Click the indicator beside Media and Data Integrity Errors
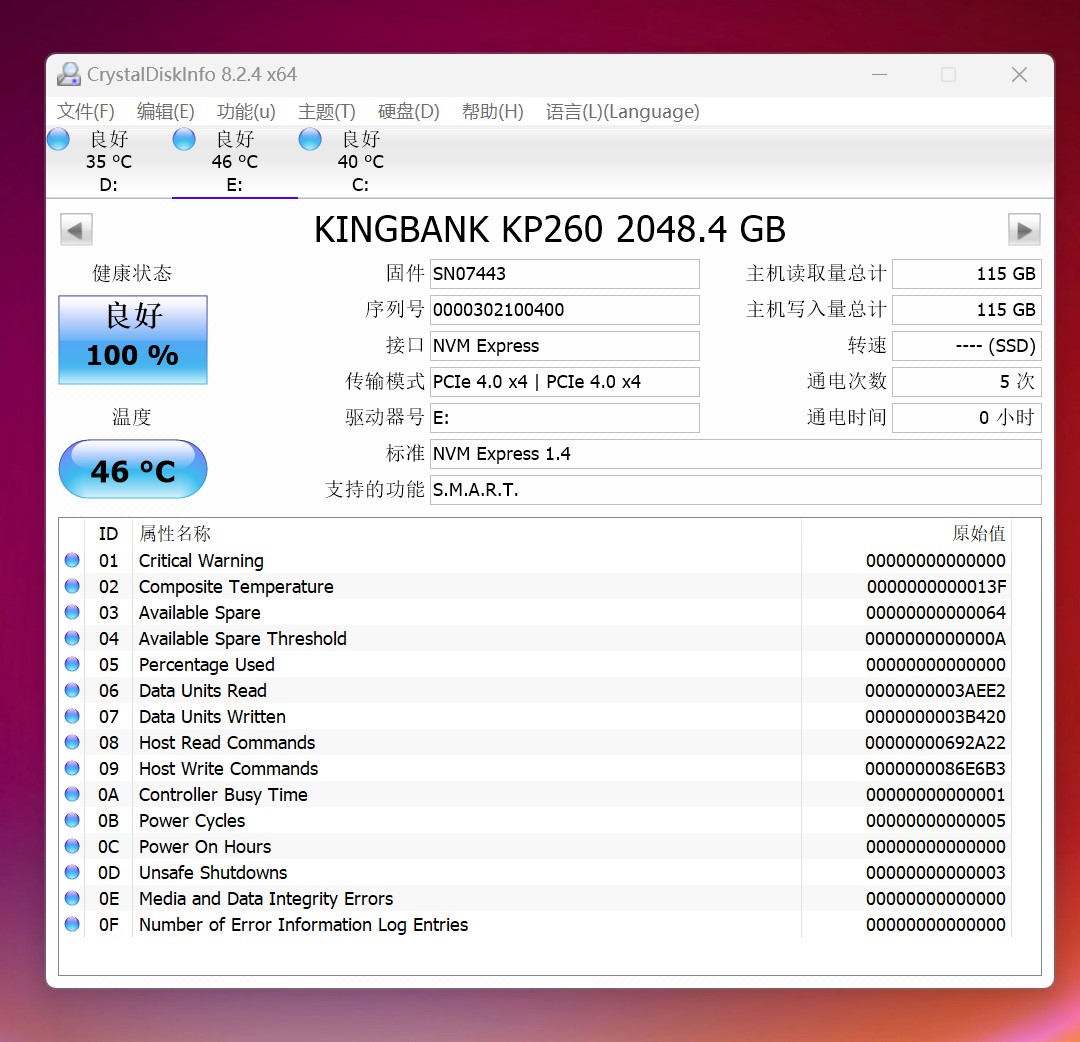Viewport: 1080px width, 1042px height. (71, 898)
